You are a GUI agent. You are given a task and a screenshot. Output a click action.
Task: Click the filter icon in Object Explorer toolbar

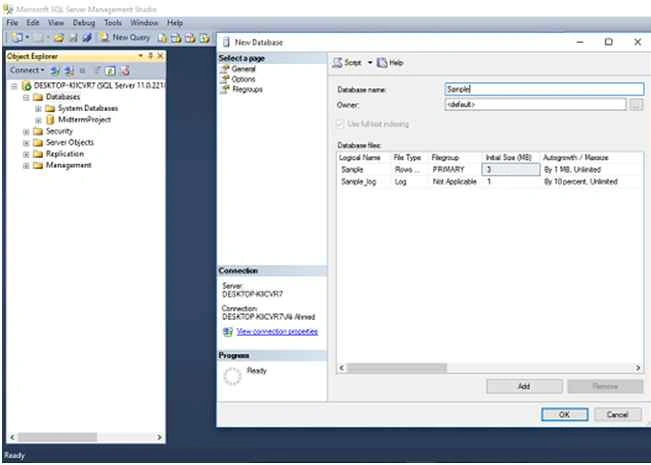point(97,71)
